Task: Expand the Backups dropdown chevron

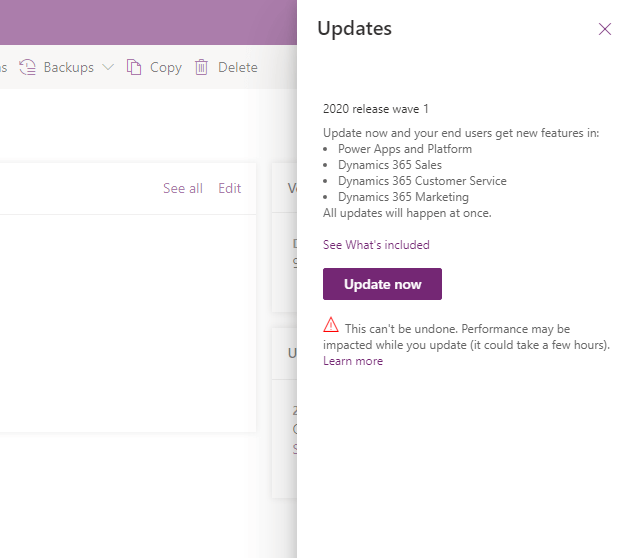Action: tap(108, 67)
